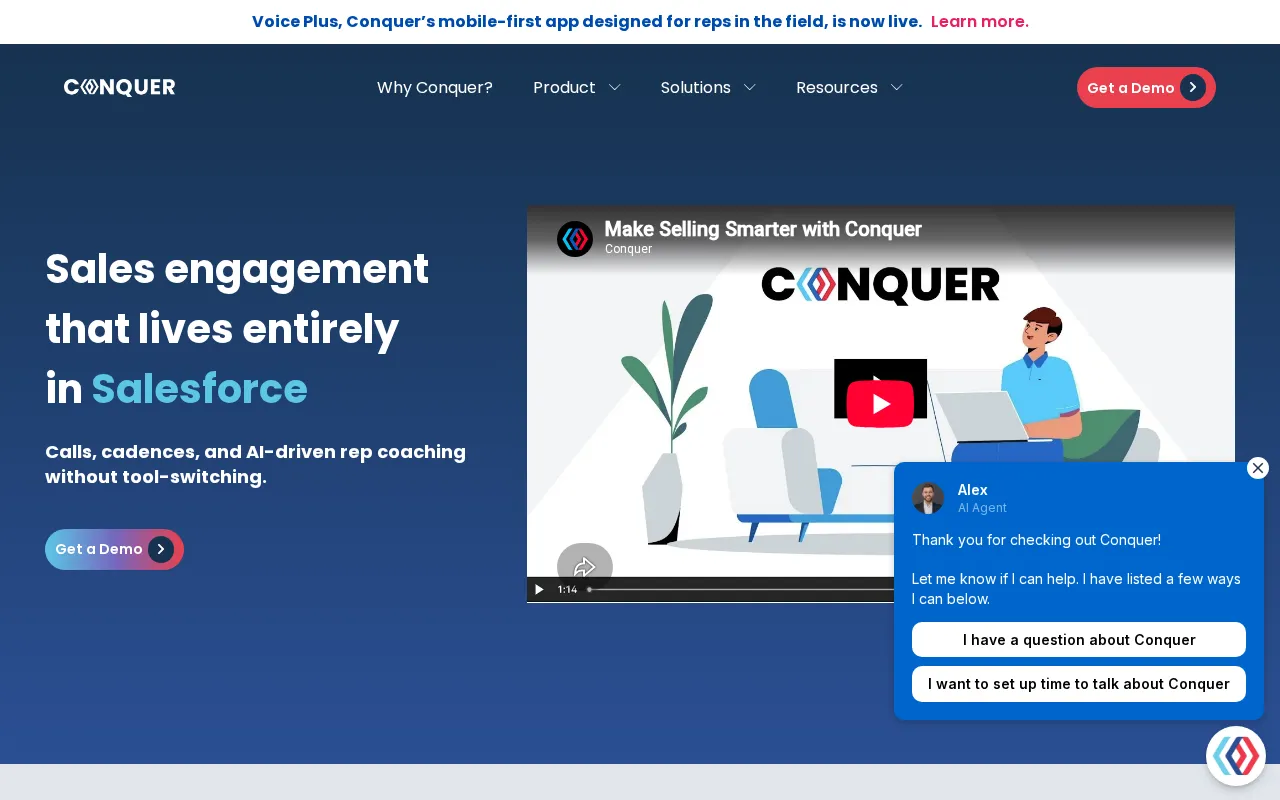Click the Thank you for checking out Conquer message
The image size is (1280, 800).
coord(1036,540)
